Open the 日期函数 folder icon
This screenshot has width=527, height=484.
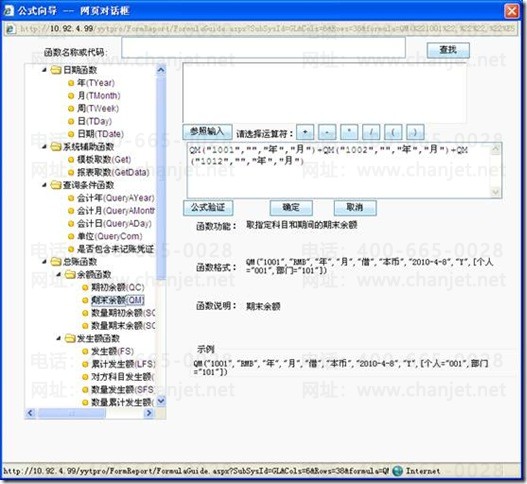pyautogui.click(x=55, y=70)
